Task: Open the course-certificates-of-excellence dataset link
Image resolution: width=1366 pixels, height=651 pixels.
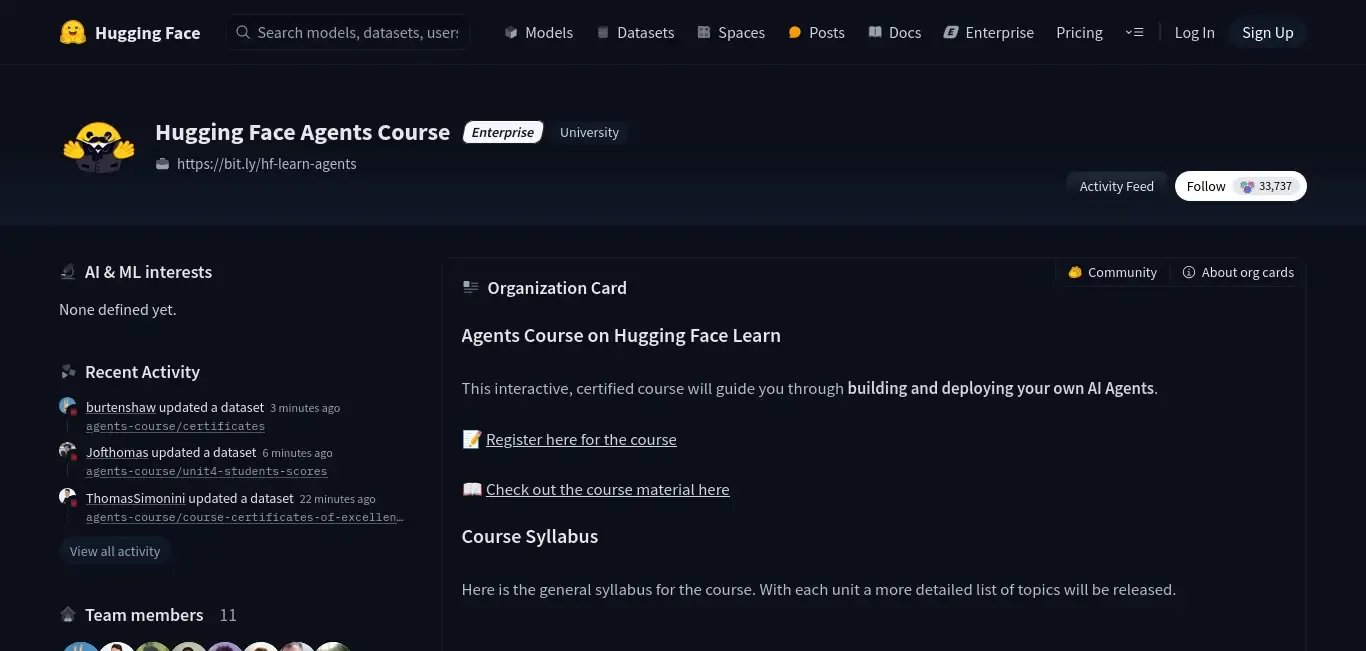Action: pyautogui.click(x=245, y=517)
